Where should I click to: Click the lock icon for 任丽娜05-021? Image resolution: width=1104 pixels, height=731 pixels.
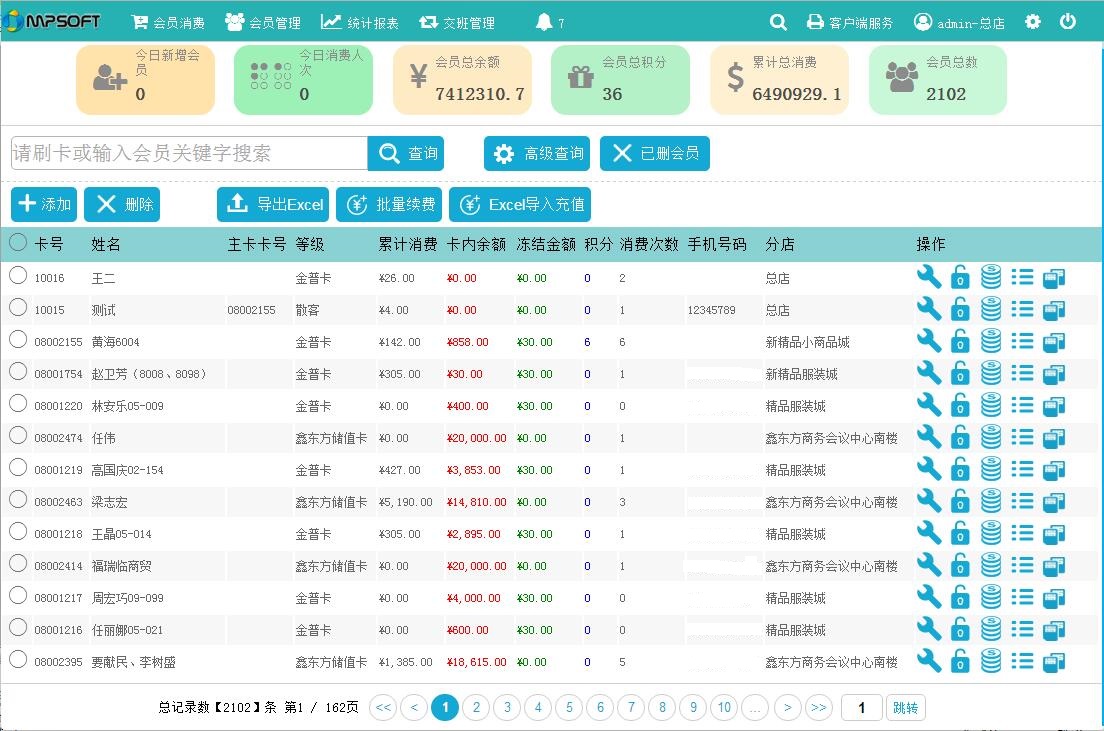[960, 629]
